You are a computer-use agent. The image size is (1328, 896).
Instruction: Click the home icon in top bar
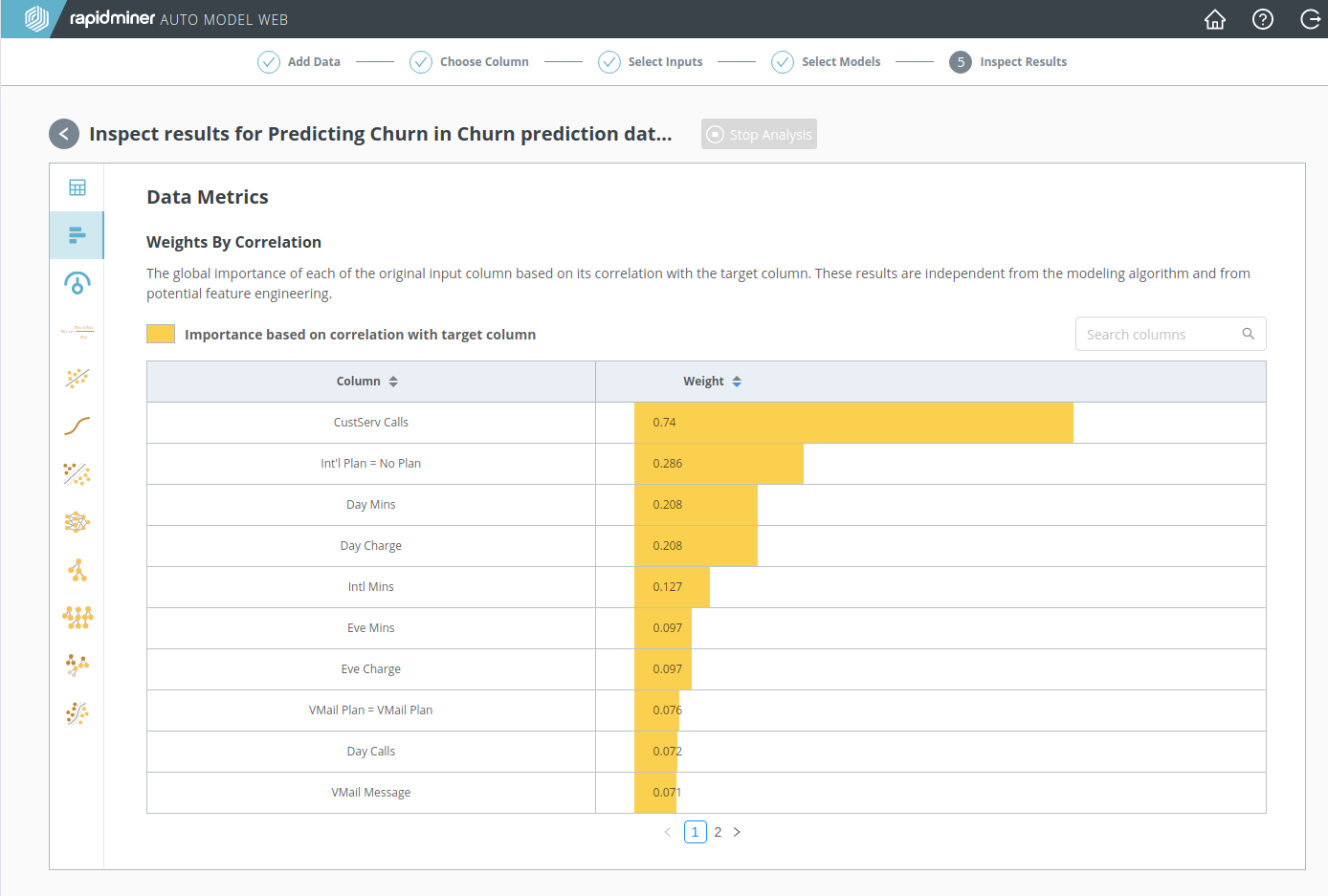[x=1215, y=19]
